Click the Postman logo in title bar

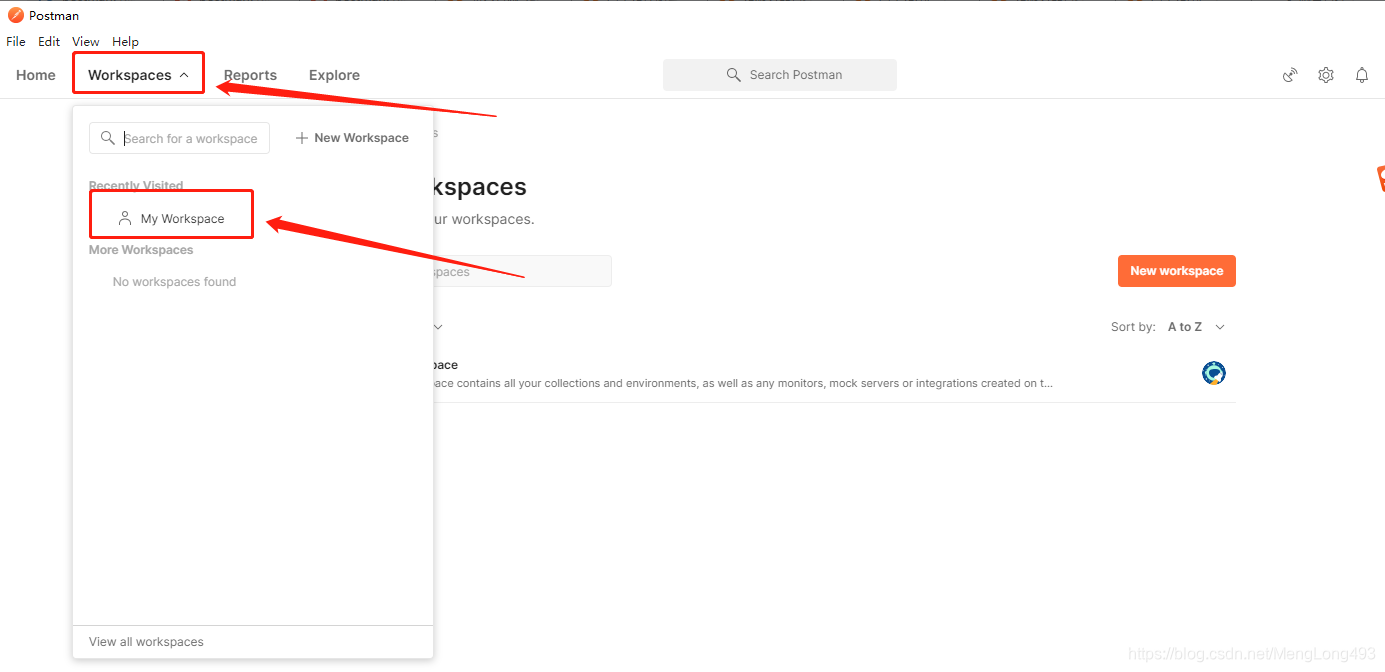[x=16, y=15]
